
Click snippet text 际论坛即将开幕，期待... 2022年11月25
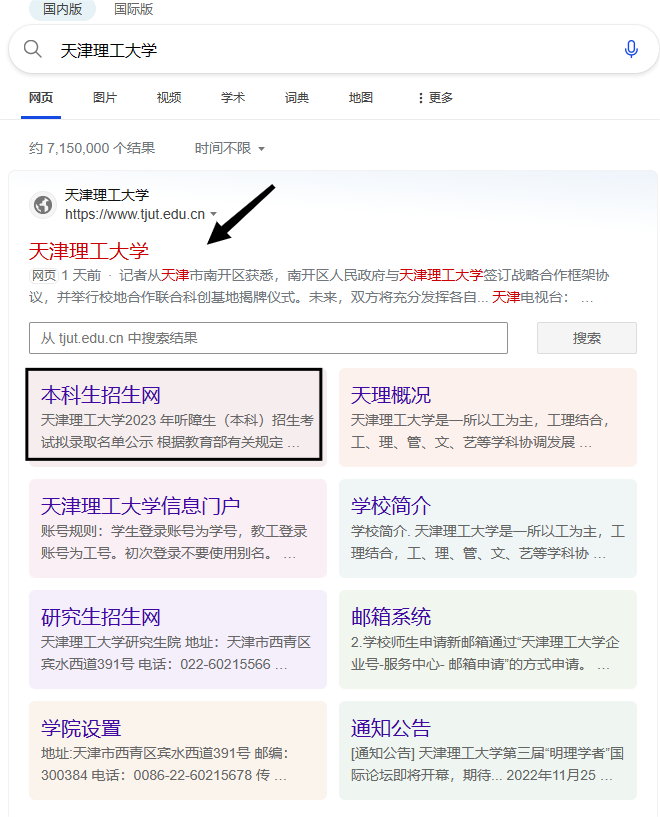[473, 775]
